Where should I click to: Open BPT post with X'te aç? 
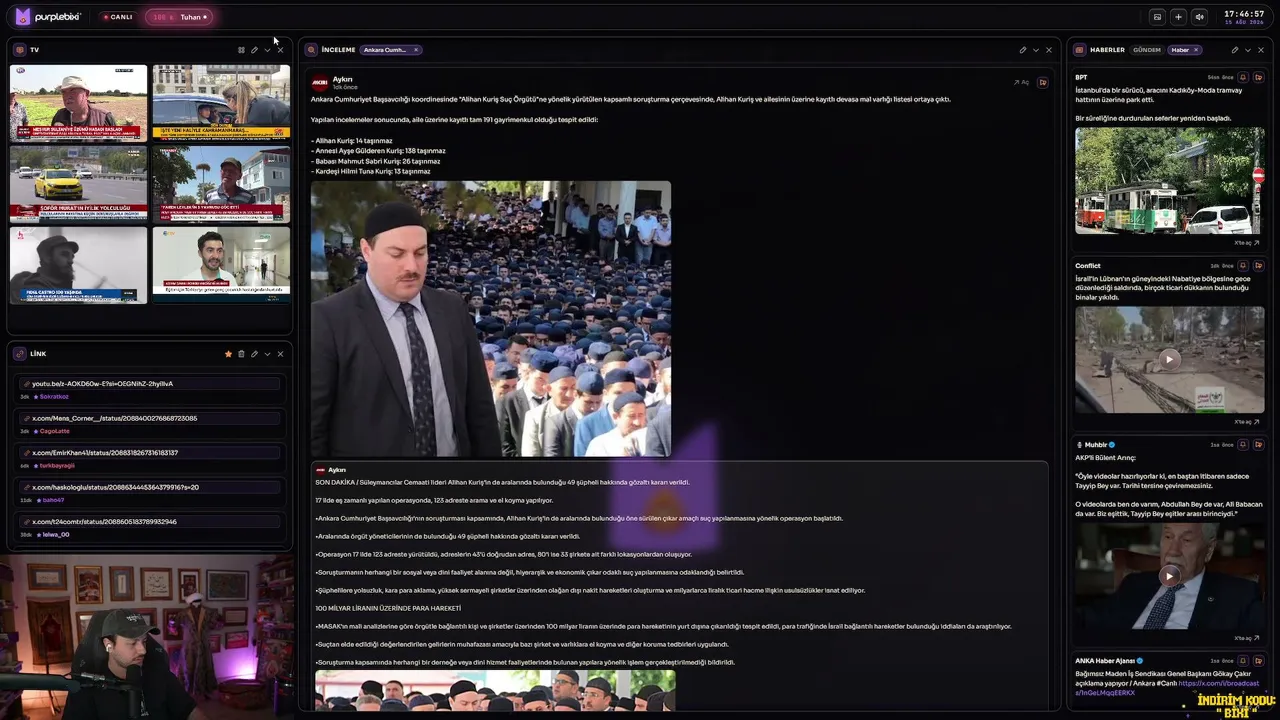tap(1247, 243)
